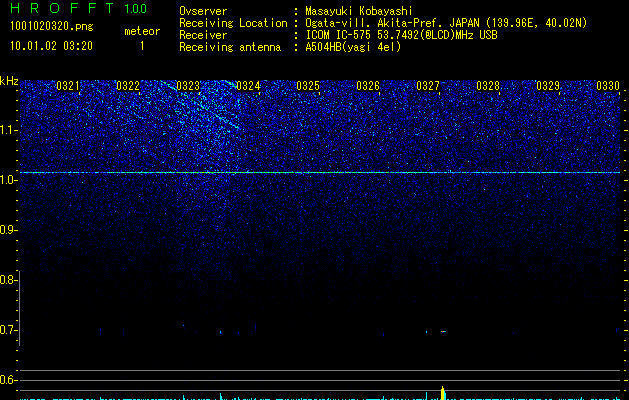Click the 0327 time marker

[x=428, y=86]
